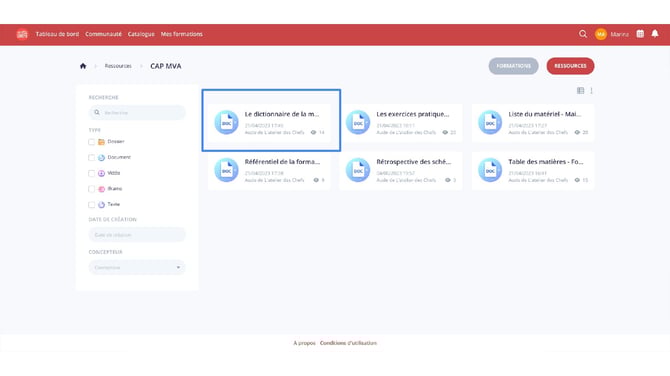Click the DOC icon of Liste du matériel card
Image resolution: width=670 pixels, height=376 pixels.
point(490,123)
